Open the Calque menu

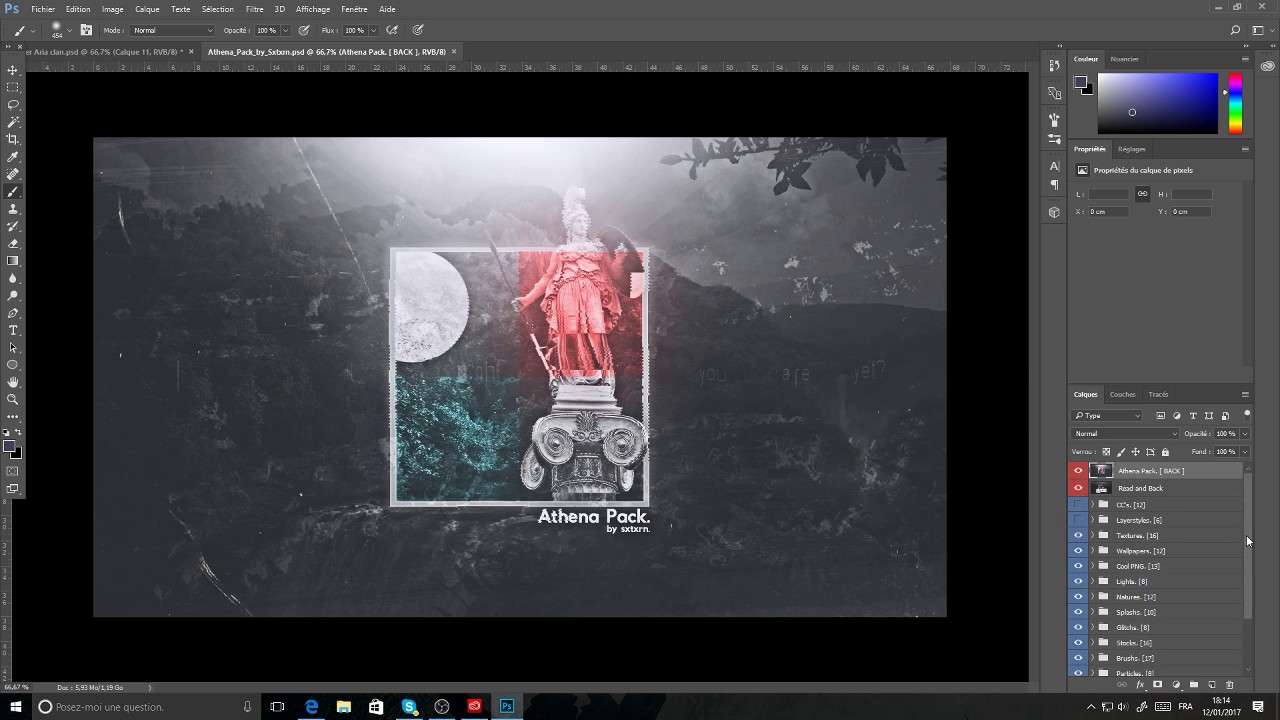147,9
